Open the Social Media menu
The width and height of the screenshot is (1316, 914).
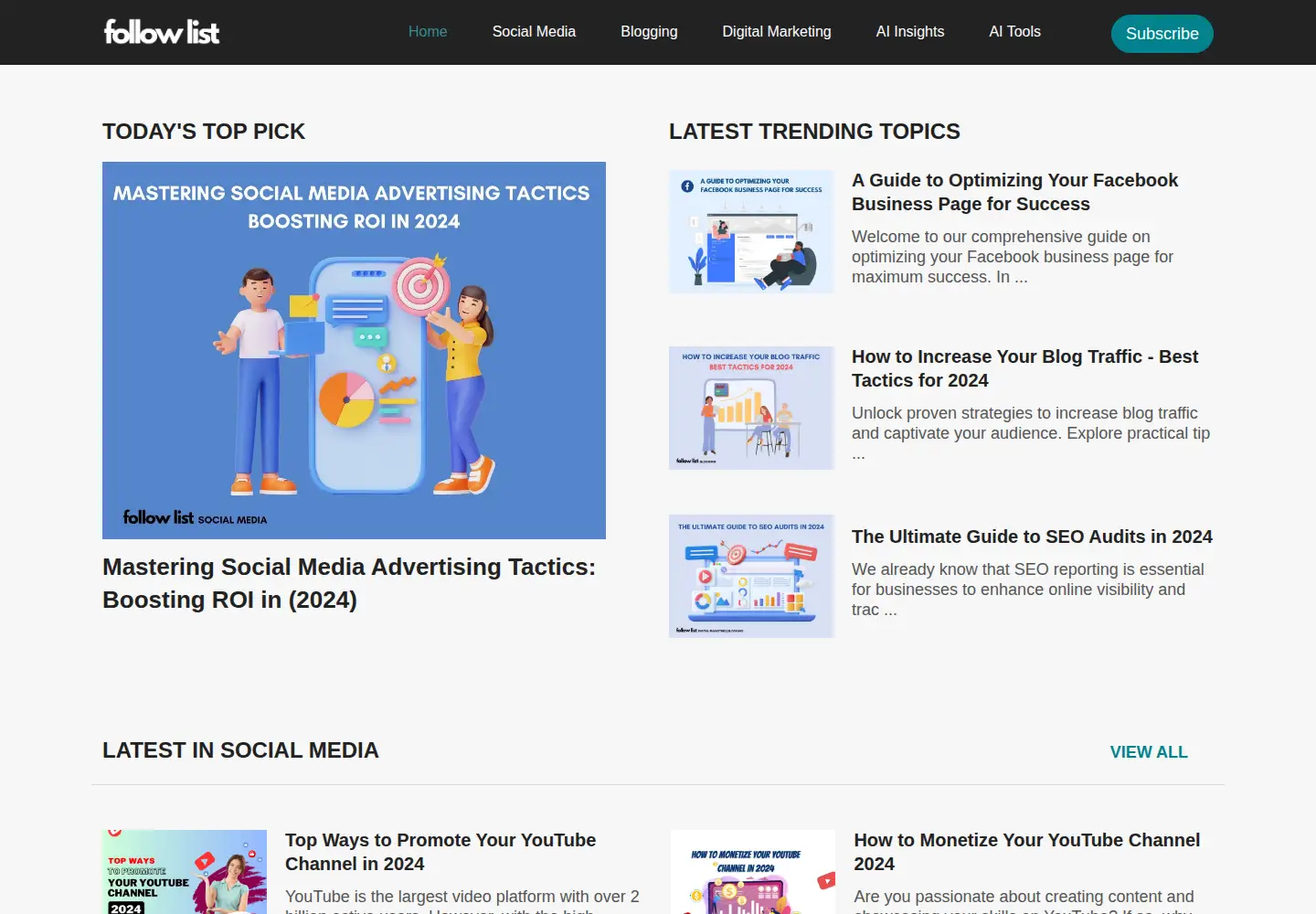tap(534, 31)
